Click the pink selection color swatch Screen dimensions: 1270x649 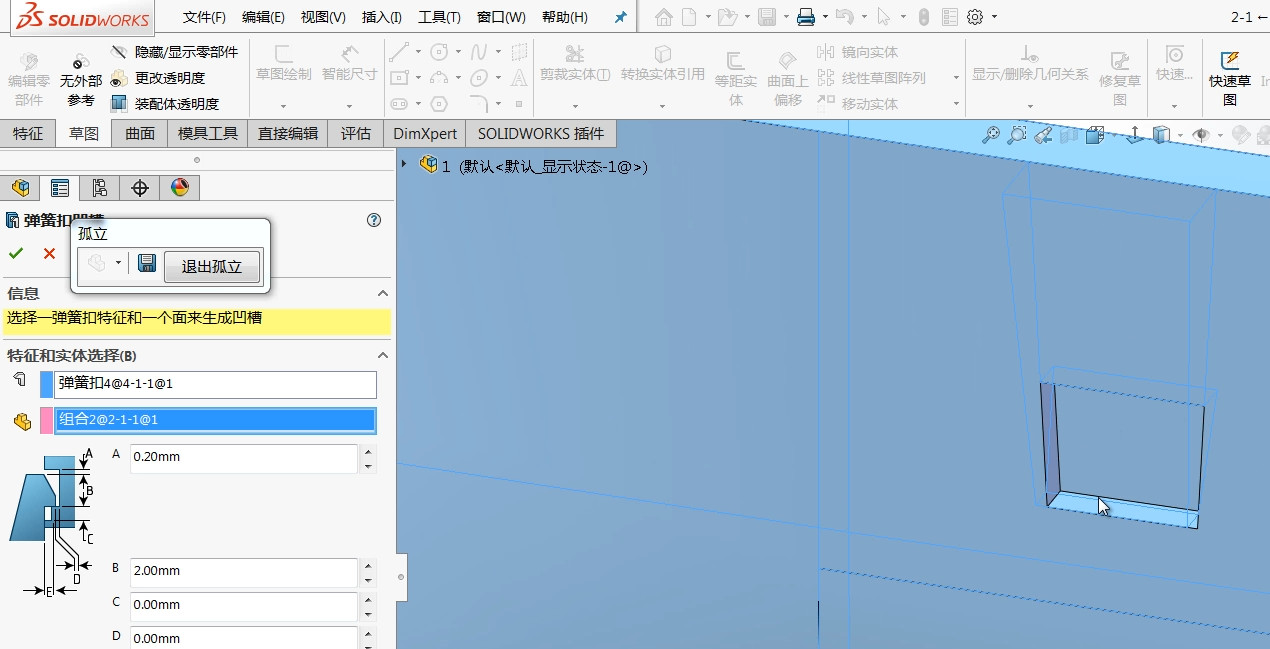click(x=46, y=420)
